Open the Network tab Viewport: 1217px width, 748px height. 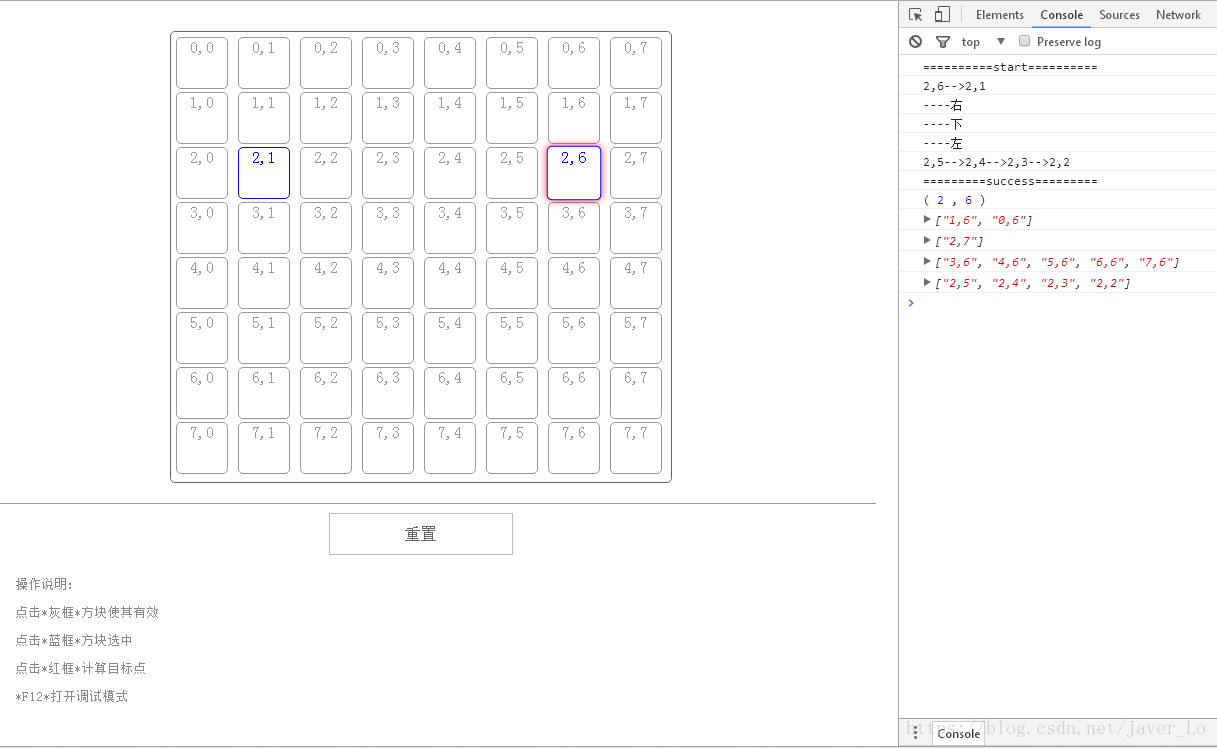pyautogui.click(x=1178, y=15)
